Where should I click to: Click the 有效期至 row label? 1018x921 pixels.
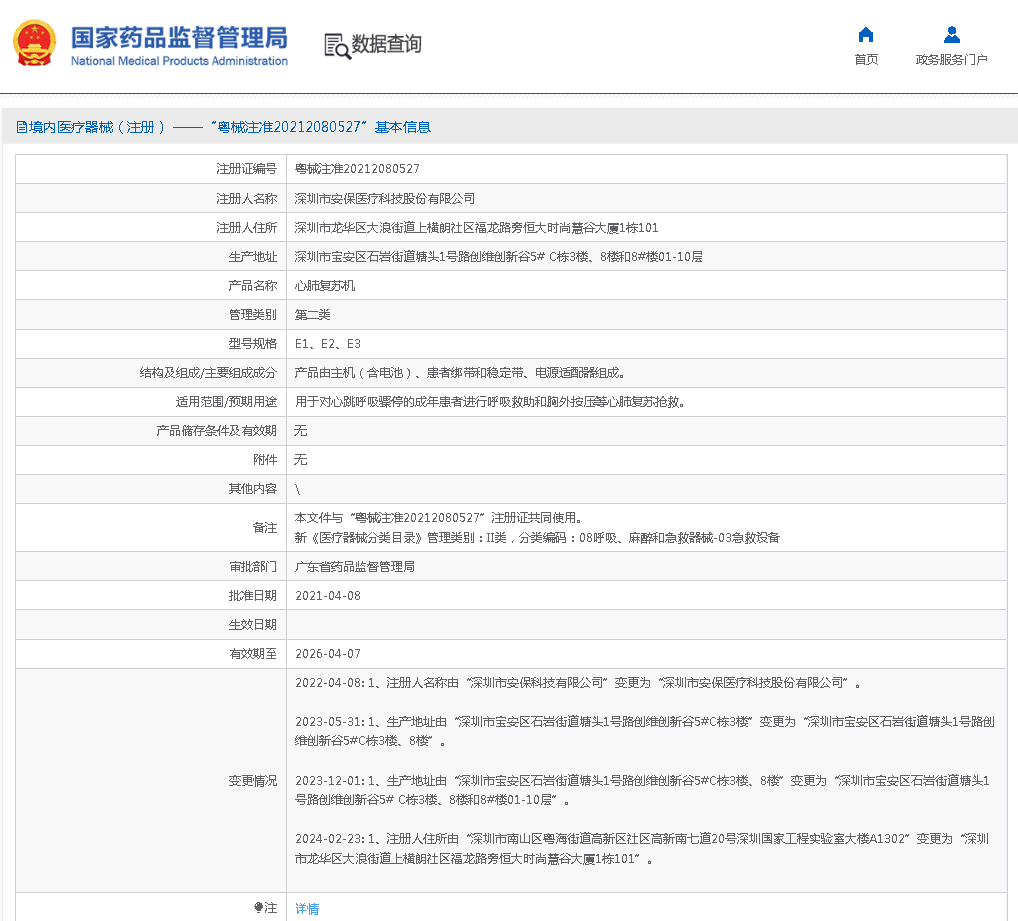253,654
